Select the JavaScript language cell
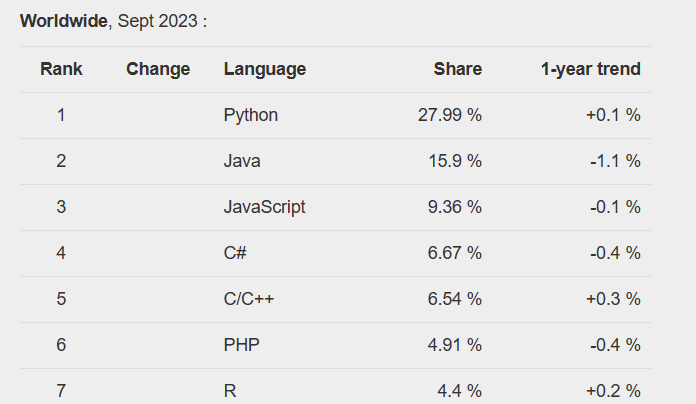Screen dimensions: 696x404 coord(265,207)
